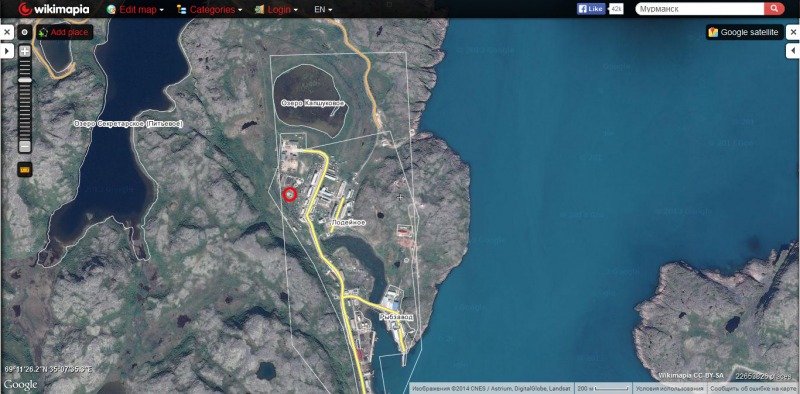This screenshot has height=394, width=800.
Task: Click the locate-me target icon
Action: coord(24,32)
